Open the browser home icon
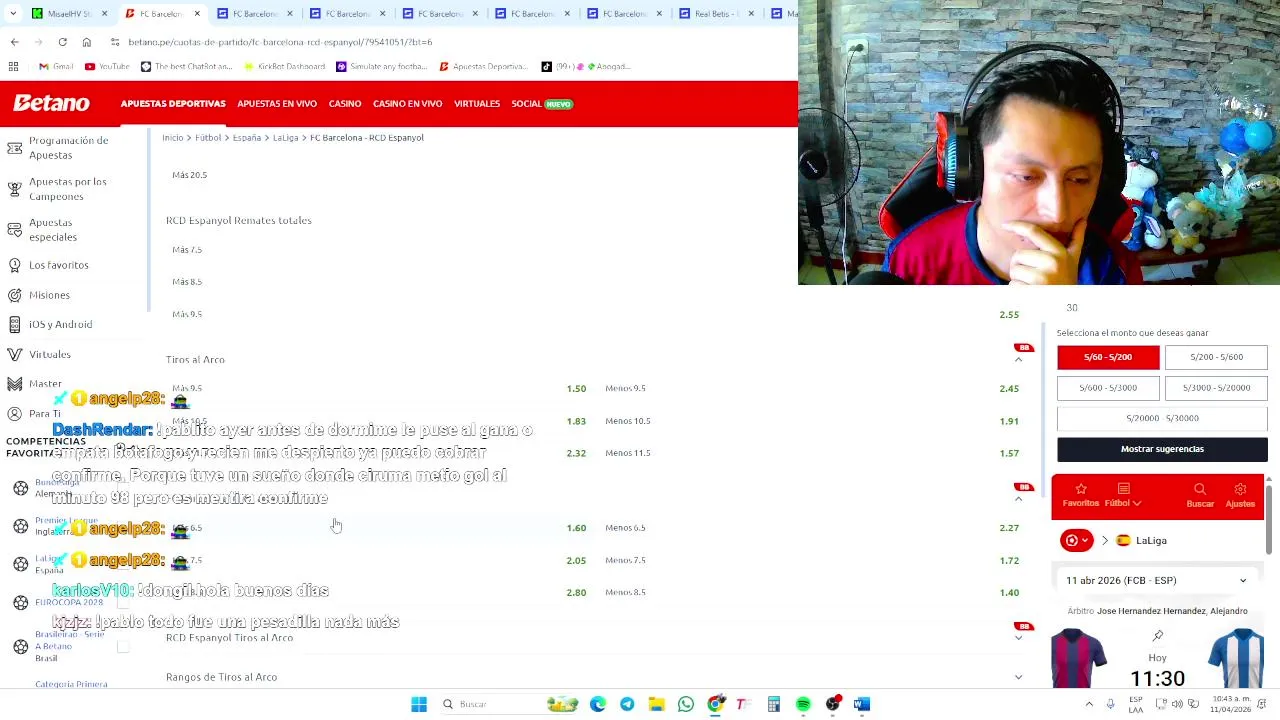The image size is (1280, 720). point(87,42)
